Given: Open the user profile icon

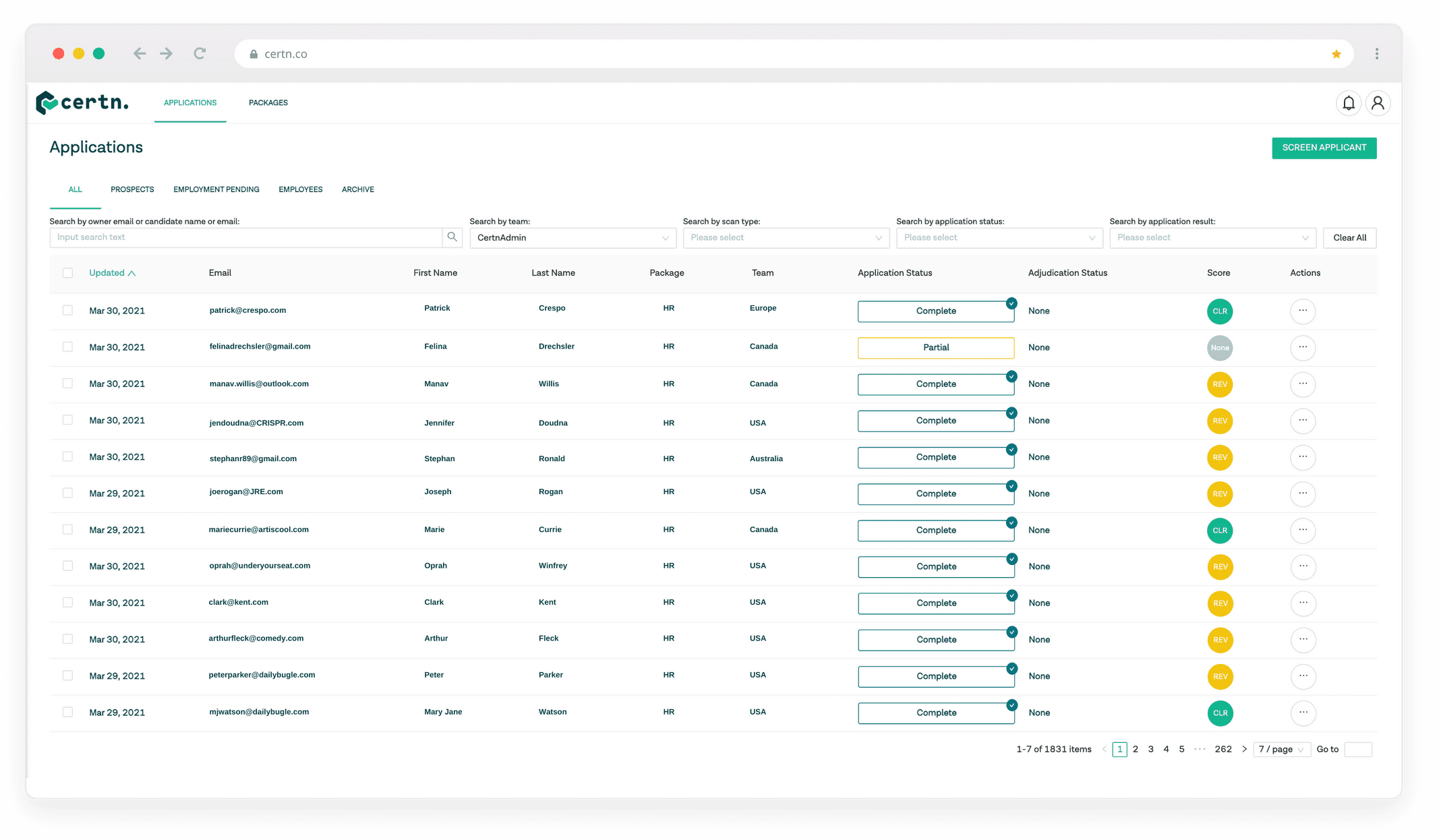Looking at the screenshot, I should coord(1378,103).
